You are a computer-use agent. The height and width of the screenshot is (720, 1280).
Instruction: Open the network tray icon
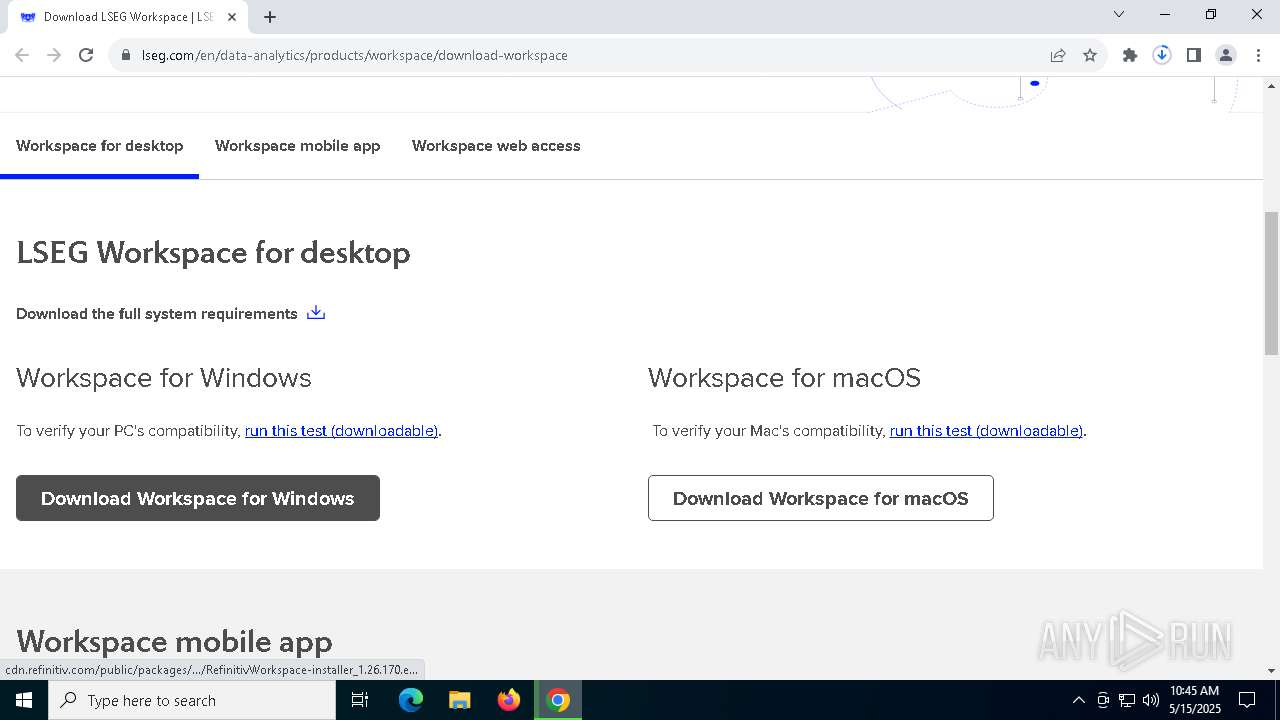(x=1126, y=700)
